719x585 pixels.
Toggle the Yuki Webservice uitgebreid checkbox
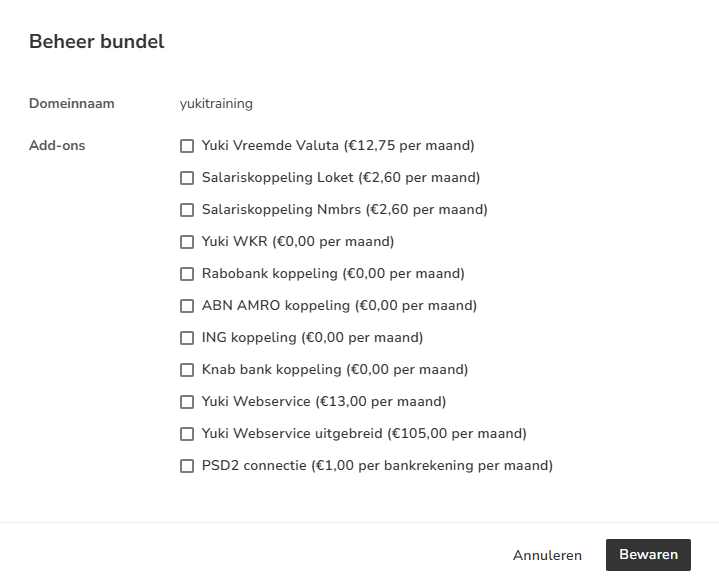pos(187,434)
